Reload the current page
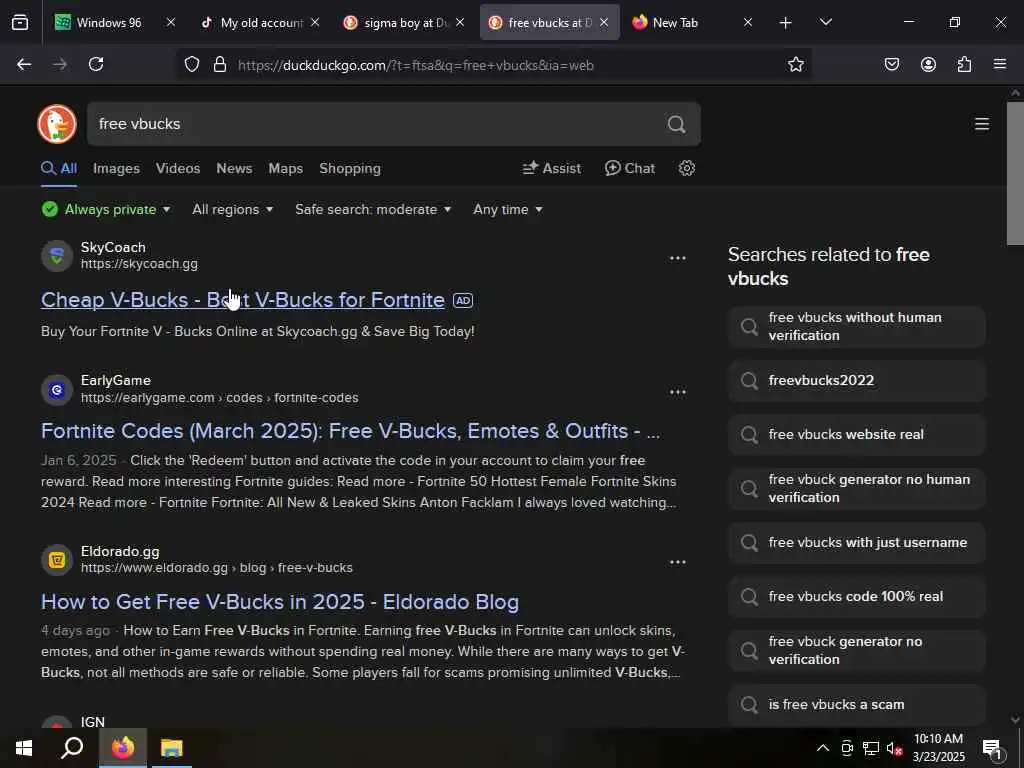This screenshot has height=768, width=1024. 96,64
